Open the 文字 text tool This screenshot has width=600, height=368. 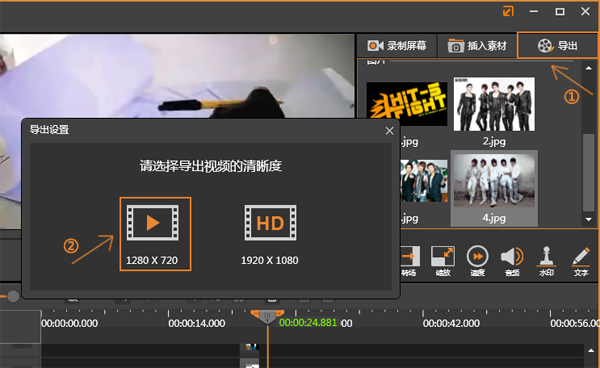pos(581,261)
